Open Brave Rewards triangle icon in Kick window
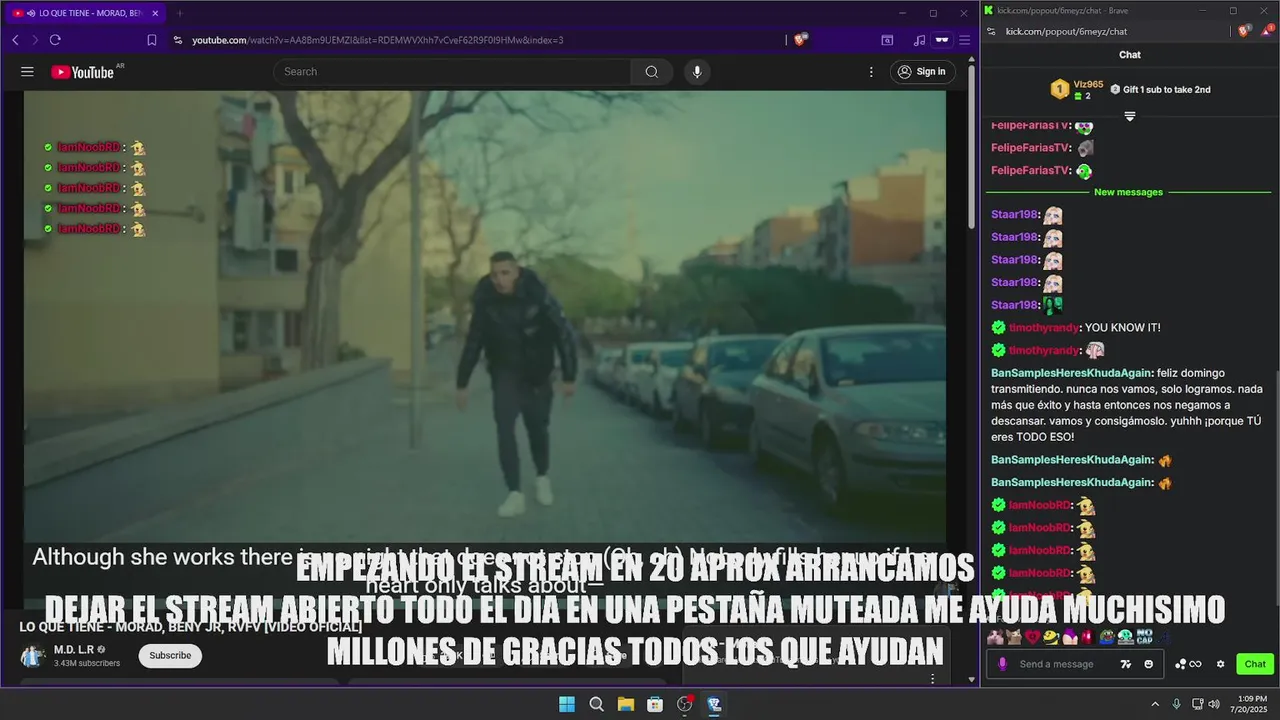1280x720 pixels. pyautogui.click(x=1266, y=31)
